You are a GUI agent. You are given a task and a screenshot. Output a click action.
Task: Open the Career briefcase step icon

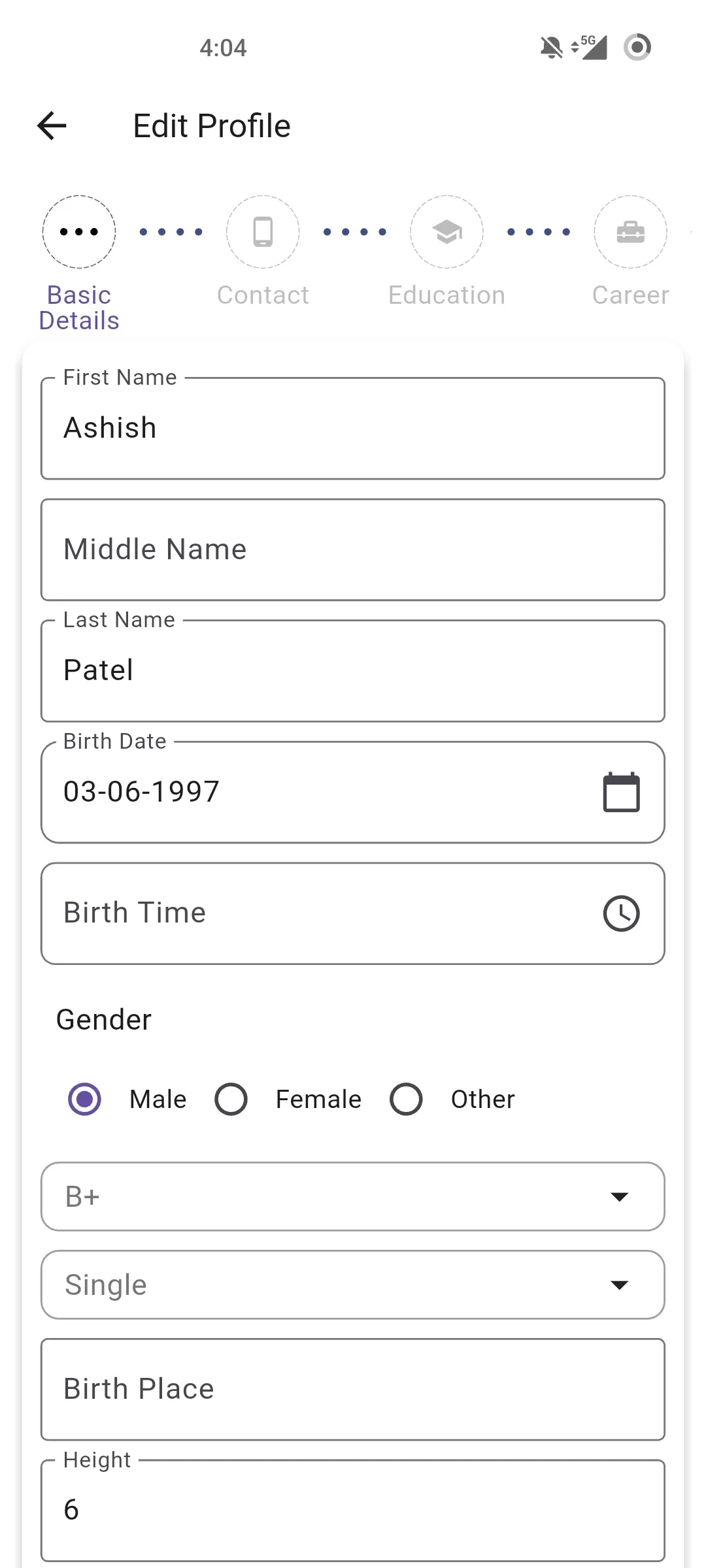(630, 232)
